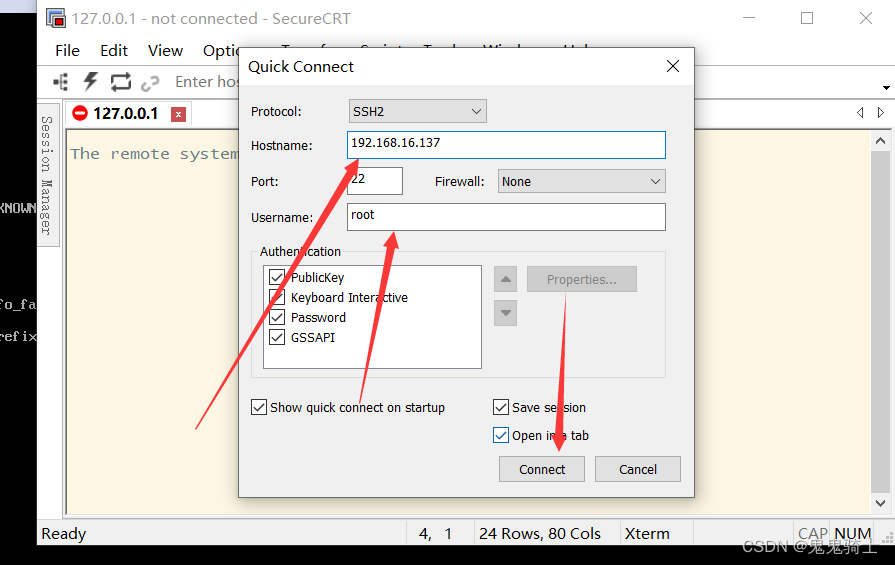Click the terminal vertical scrollbar track

tap(880, 320)
